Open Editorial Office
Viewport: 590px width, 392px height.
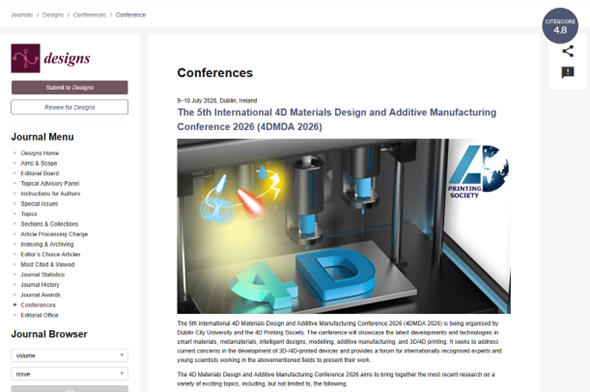click(40, 315)
